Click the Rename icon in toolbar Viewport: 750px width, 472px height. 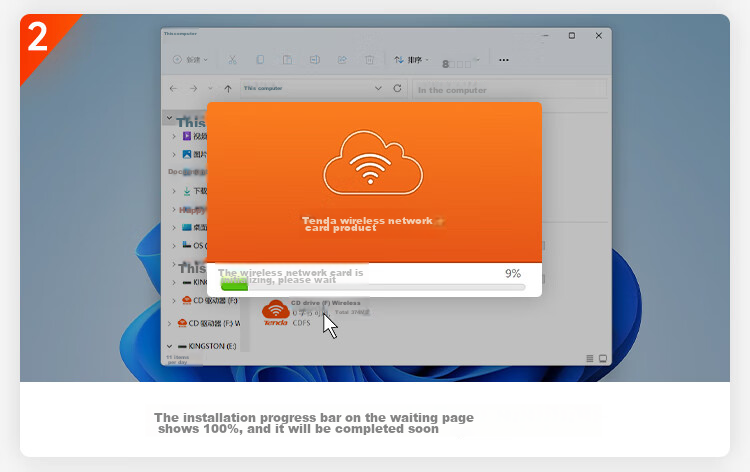pyautogui.click(x=314, y=60)
